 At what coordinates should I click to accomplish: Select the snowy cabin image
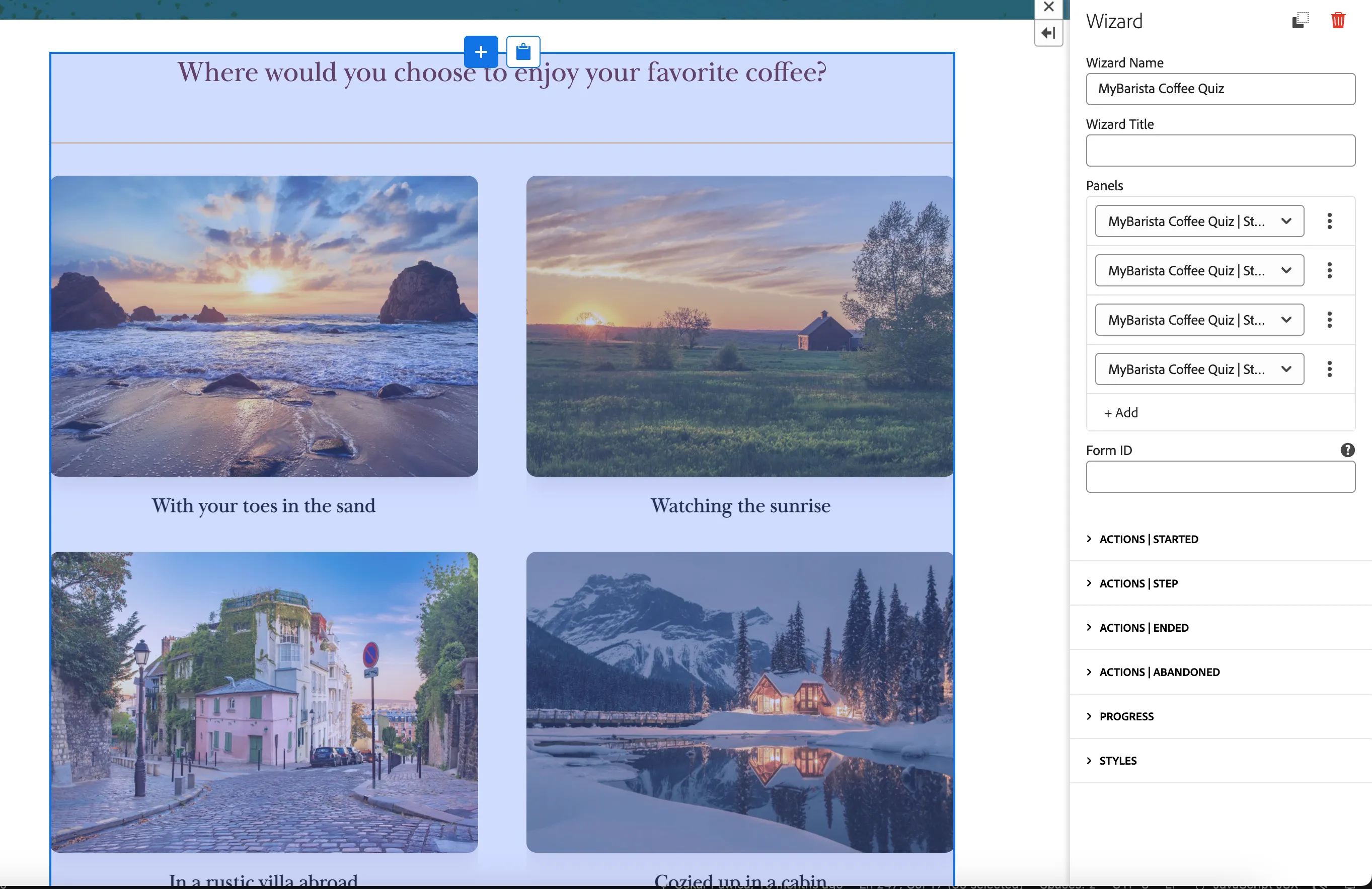pos(740,702)
